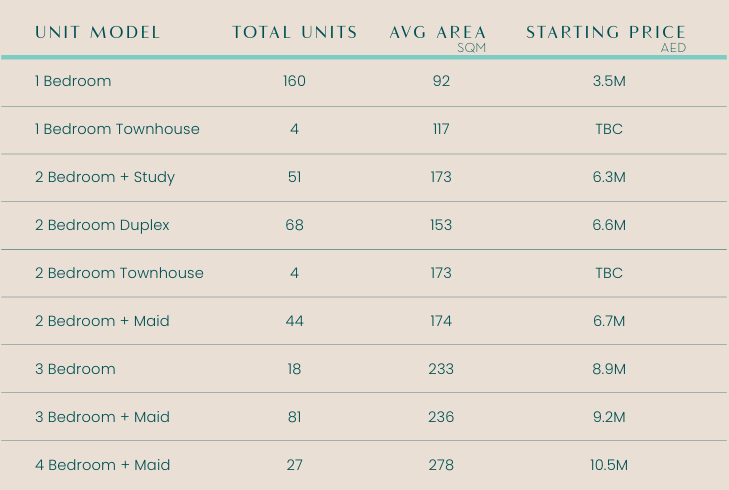Click the 3 Bedroom row label
The width and height of the screenshot is (729, 490).
coord(75,369)
